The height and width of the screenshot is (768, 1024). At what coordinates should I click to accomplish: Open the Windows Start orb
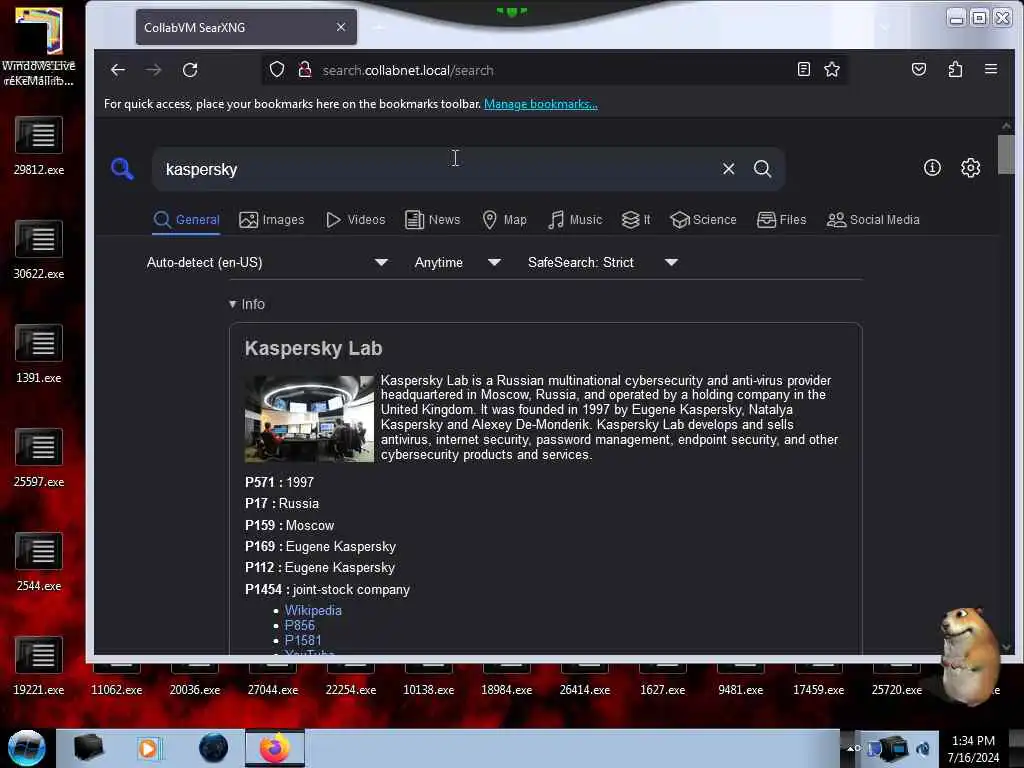coord(27,748)
